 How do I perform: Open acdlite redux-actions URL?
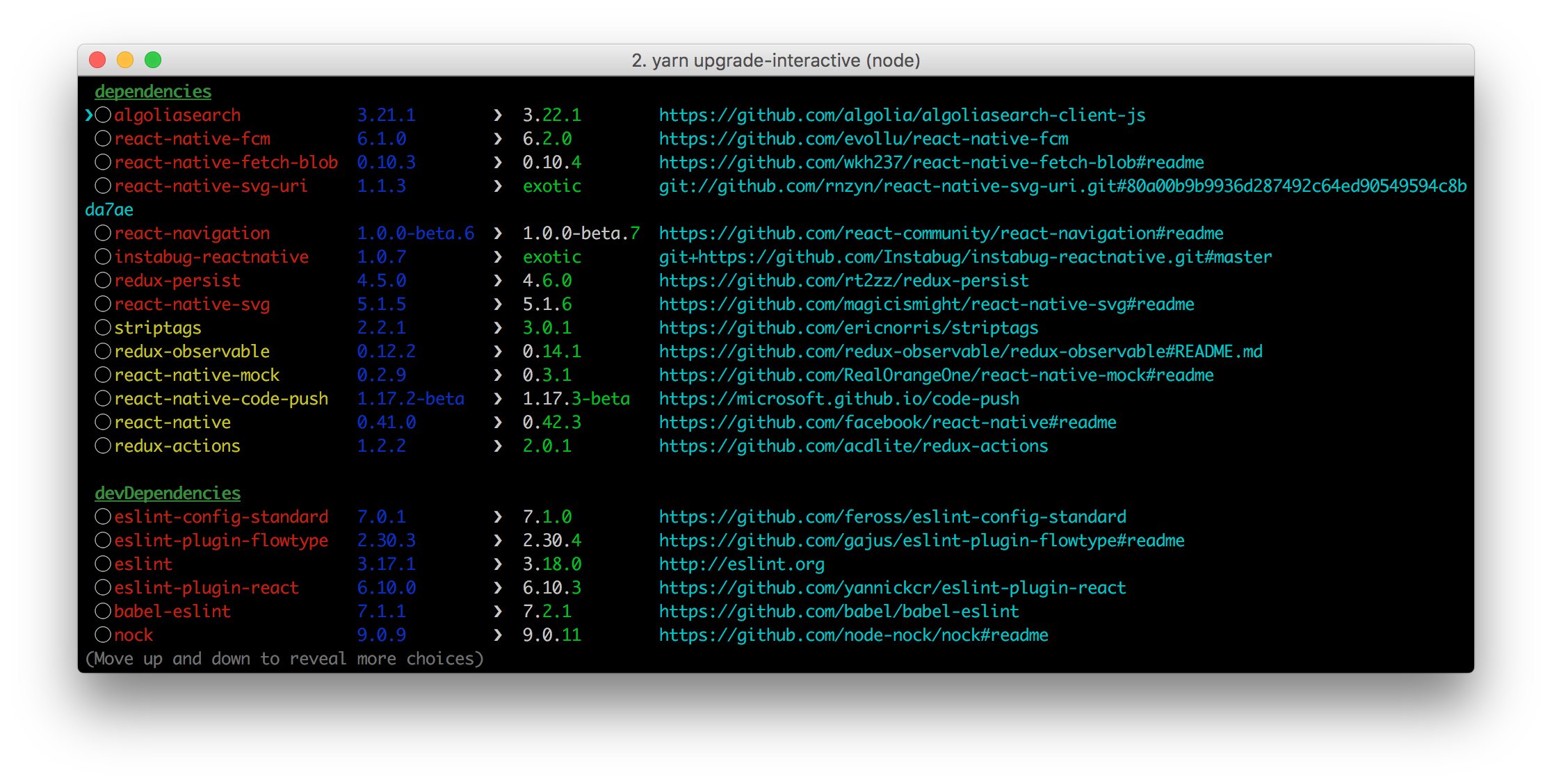tap(853, 446)
